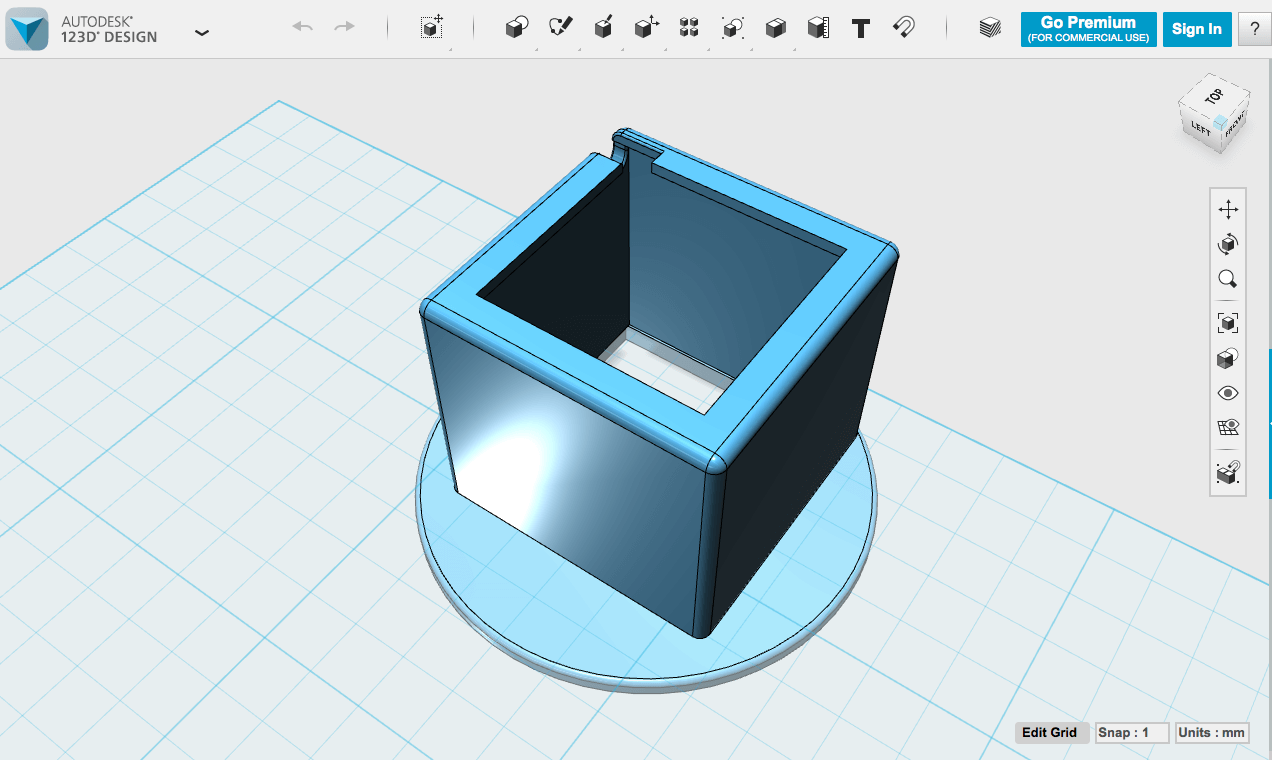The image size is (1272, 760).
Task: Select the Pan navigation tool
Action: click(1228, 209)
